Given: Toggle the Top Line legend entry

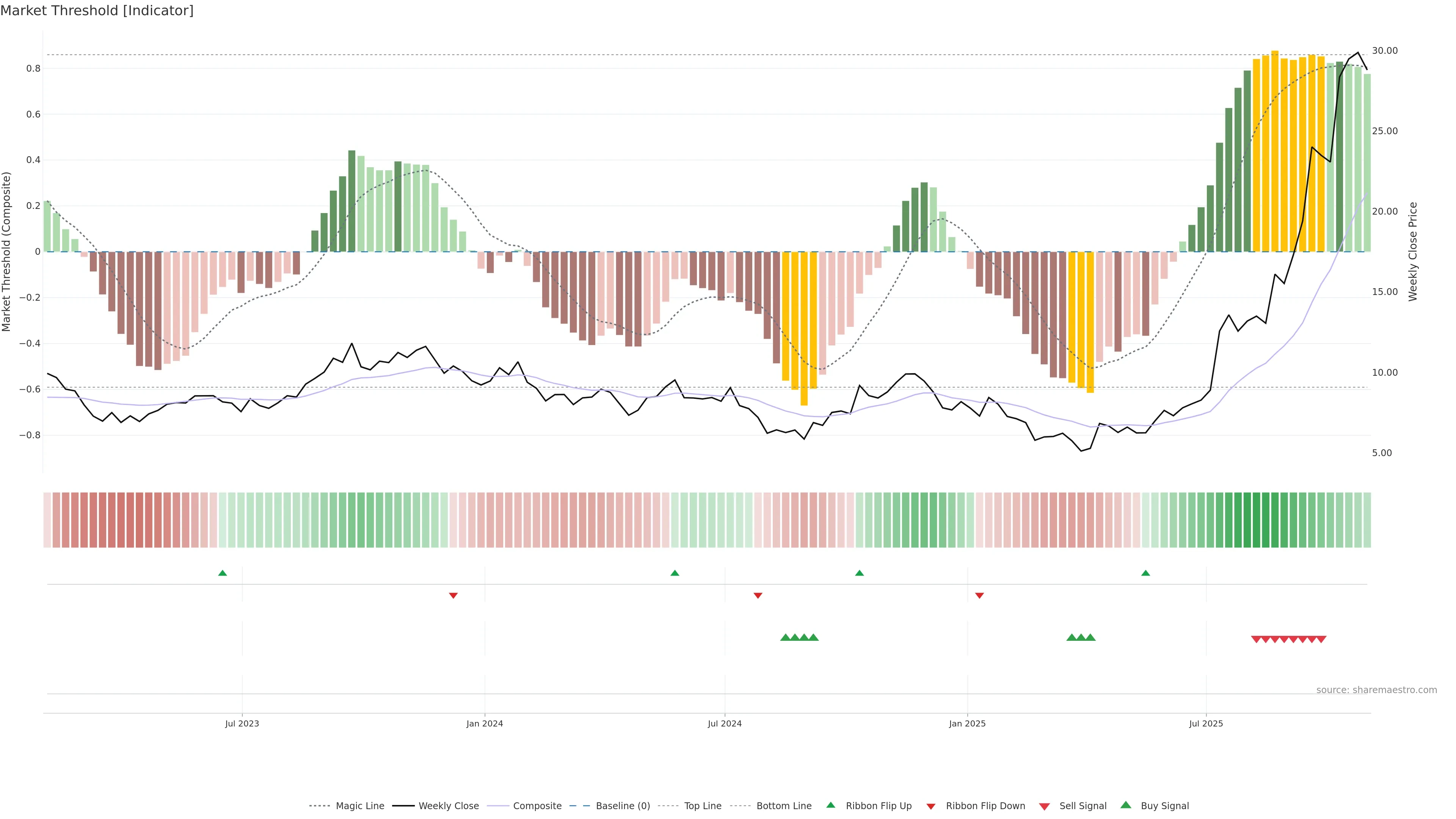Looking at the screenshot, I should (x=703, y=806).
